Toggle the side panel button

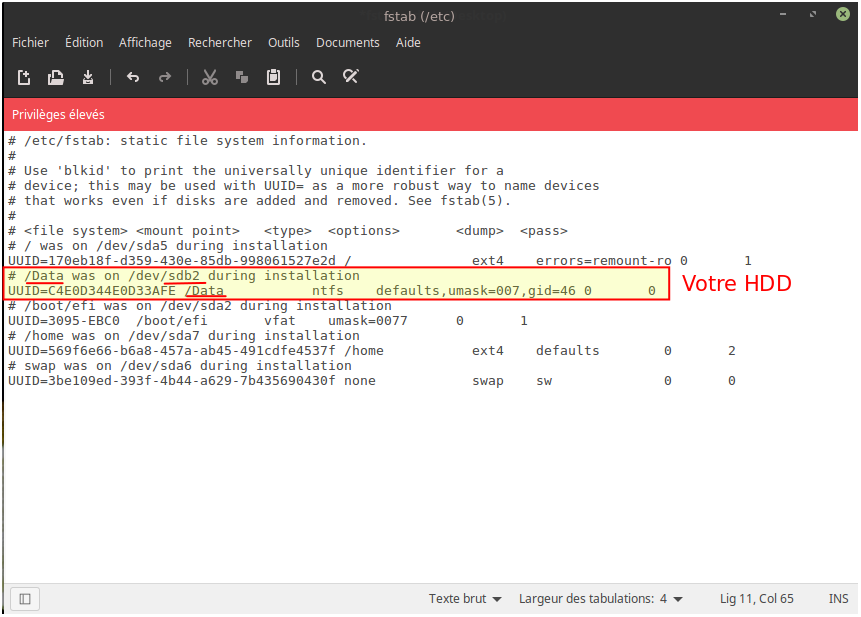25,599
